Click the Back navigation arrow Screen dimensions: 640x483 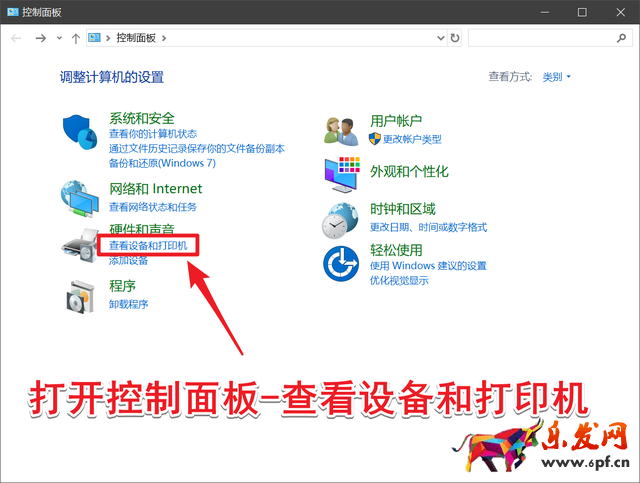pyautogui.click(x=17, y=38)
